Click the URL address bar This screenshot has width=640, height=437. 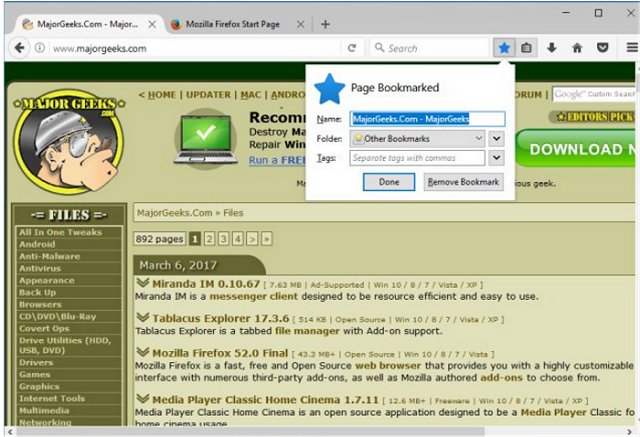(196, 48)
